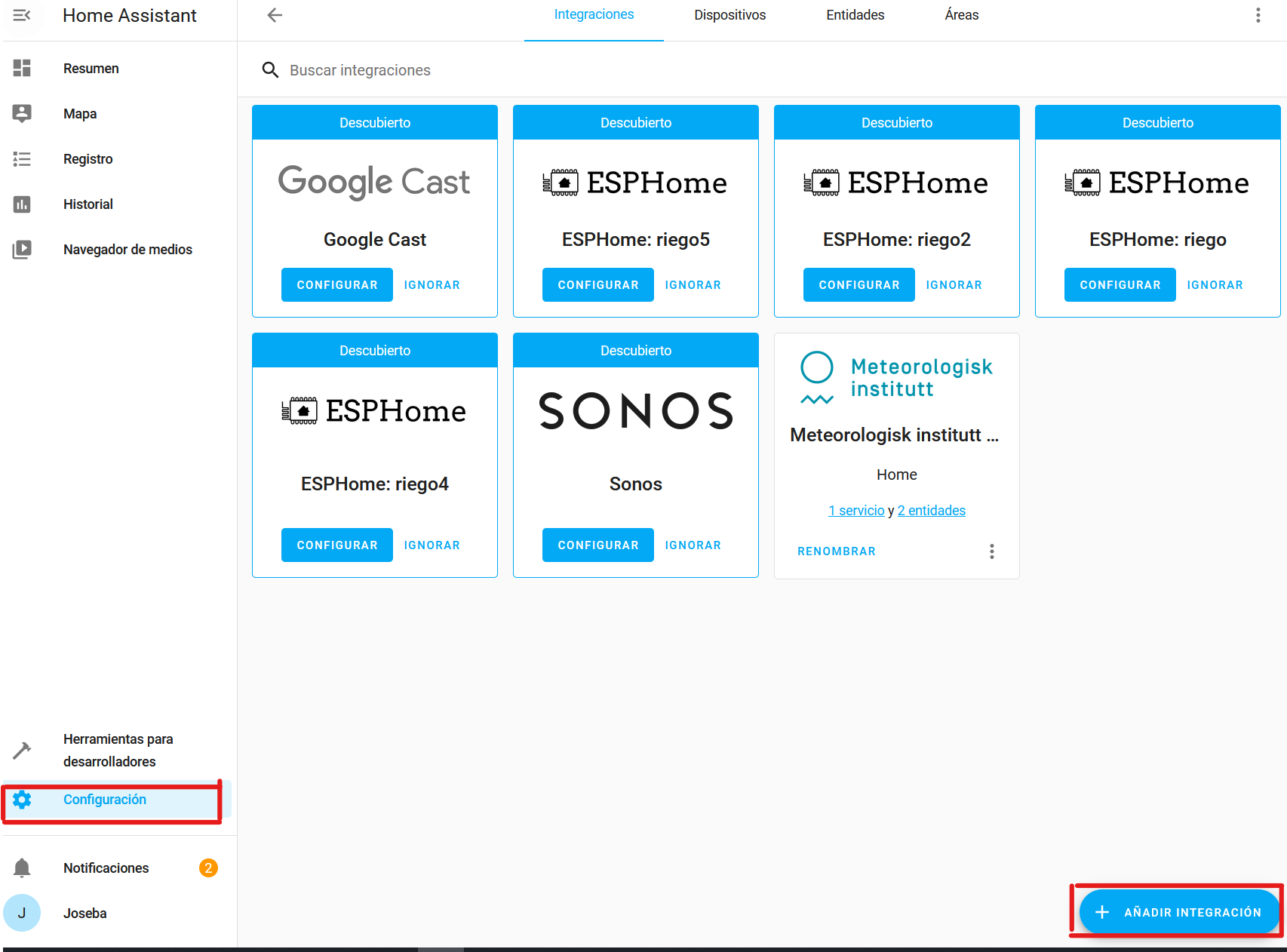Click the search magnifier icon
The width and height of the screenshot is (1287, 952).
pos(270,70)
